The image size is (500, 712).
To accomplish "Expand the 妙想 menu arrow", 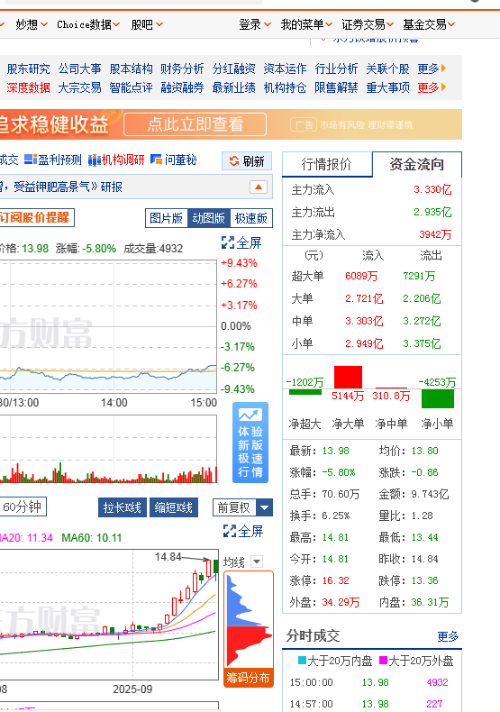I will pos(44,25).
